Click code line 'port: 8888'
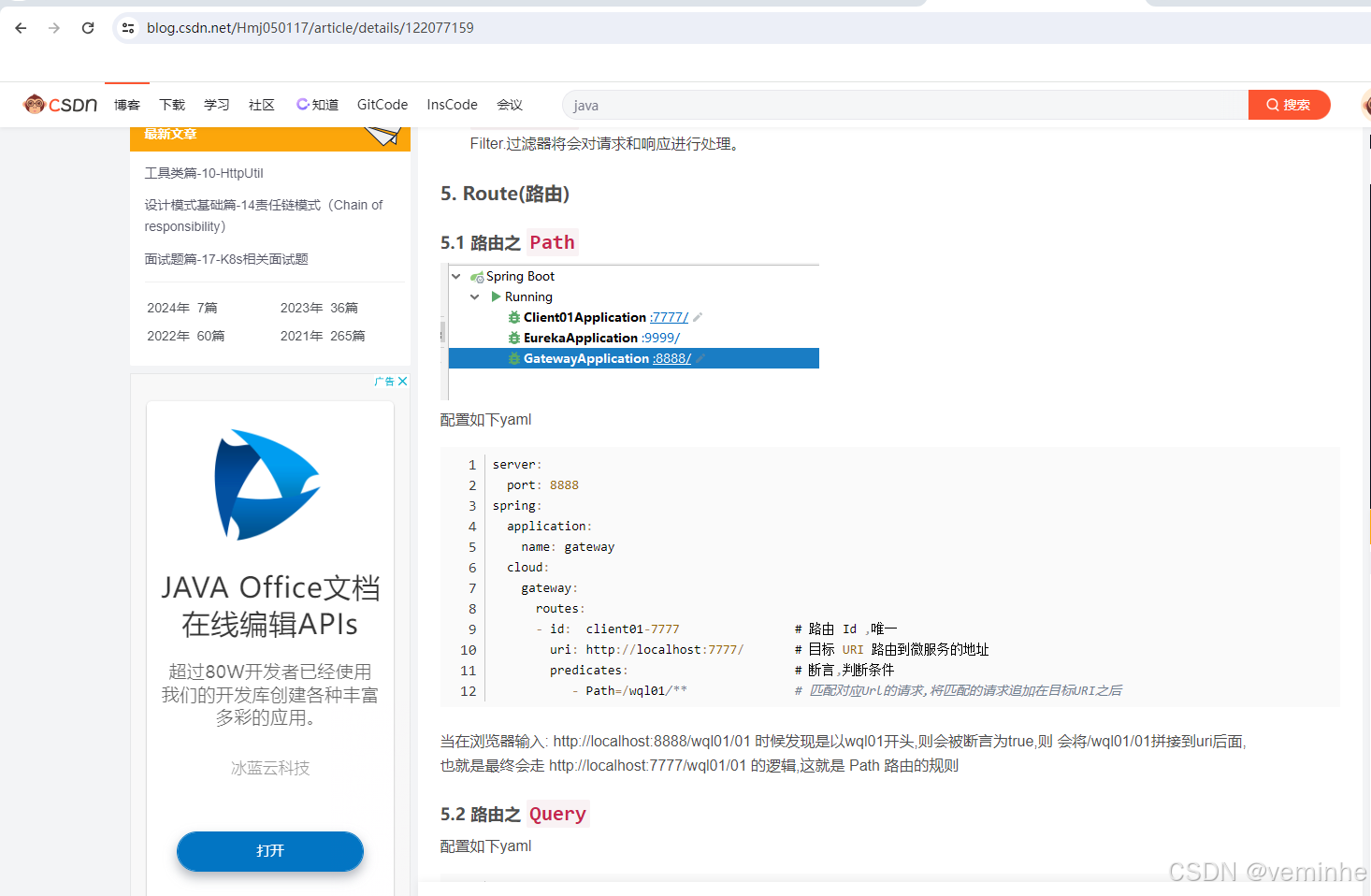The image size is (1371, 896). tap(542, 485)
